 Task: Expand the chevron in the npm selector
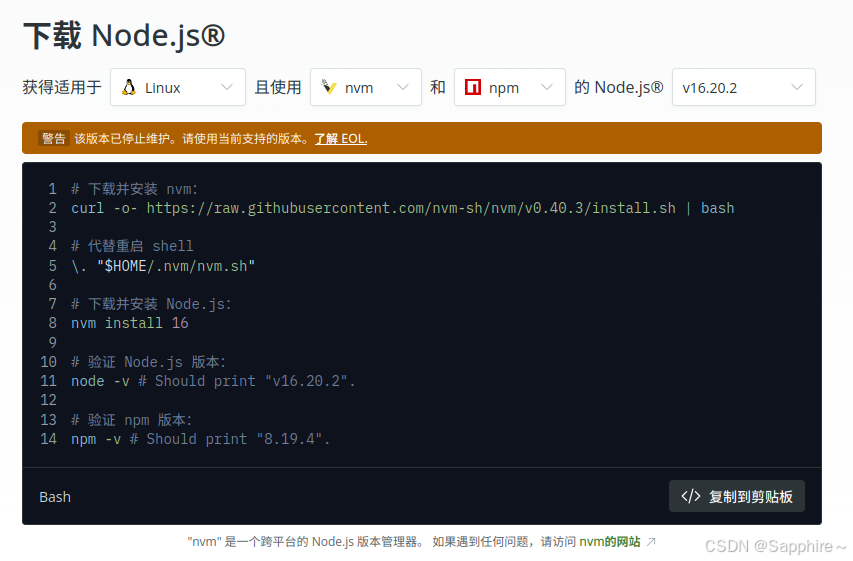(547, 87)
